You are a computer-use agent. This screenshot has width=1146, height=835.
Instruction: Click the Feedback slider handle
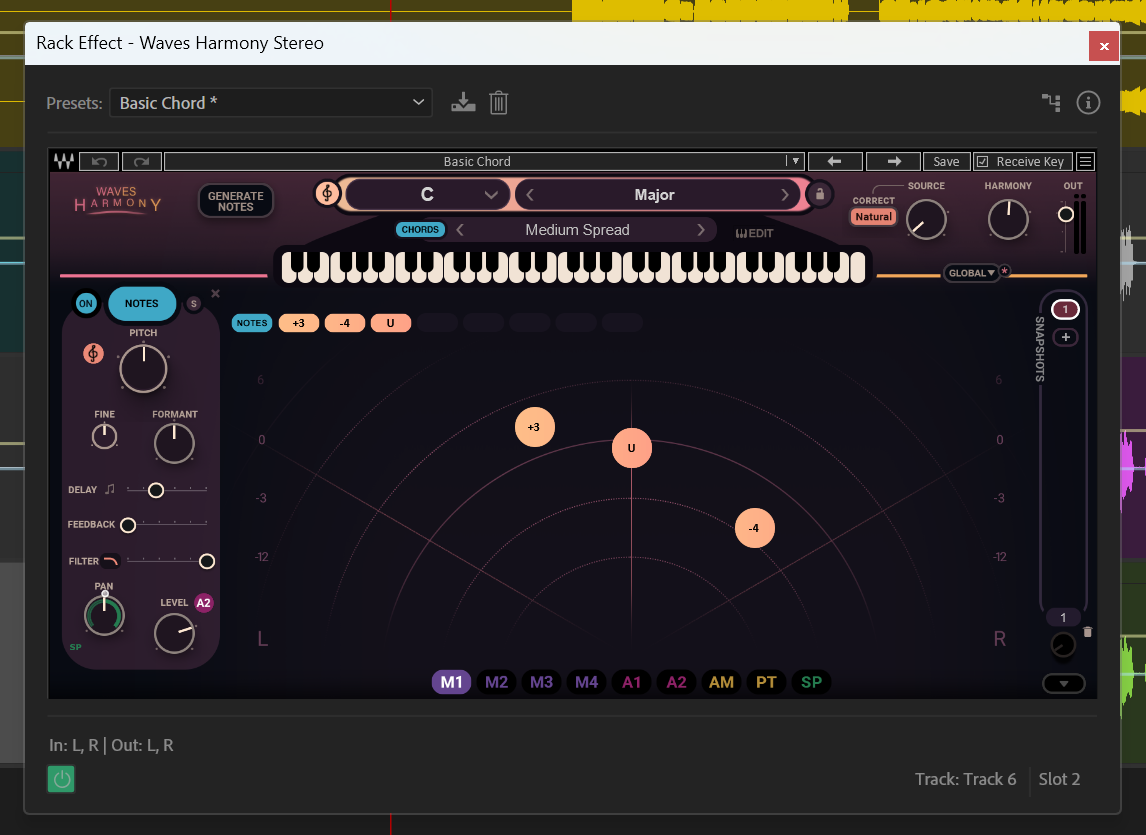click(128, 525)
